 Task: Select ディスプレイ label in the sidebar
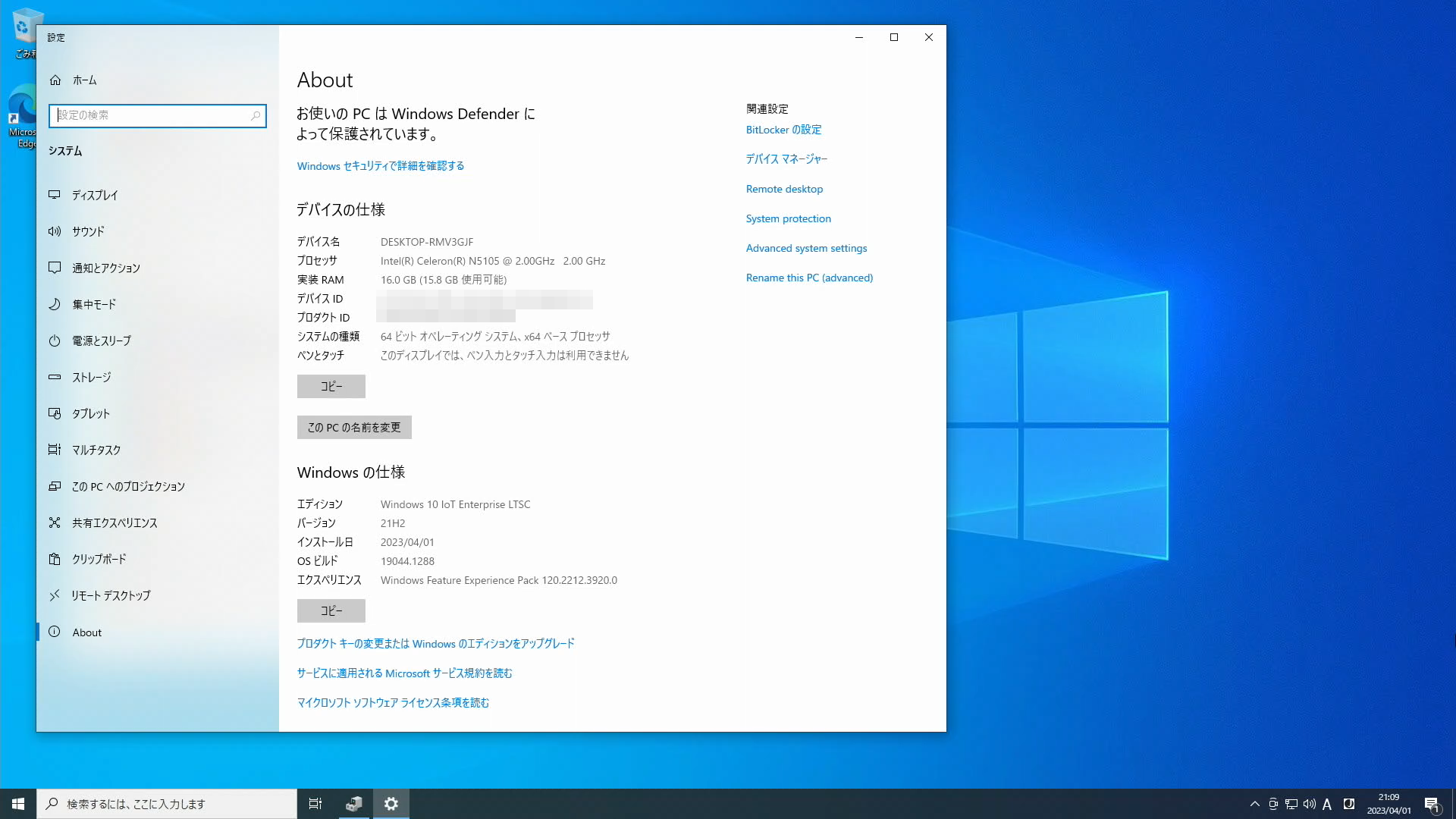(95, 196)
